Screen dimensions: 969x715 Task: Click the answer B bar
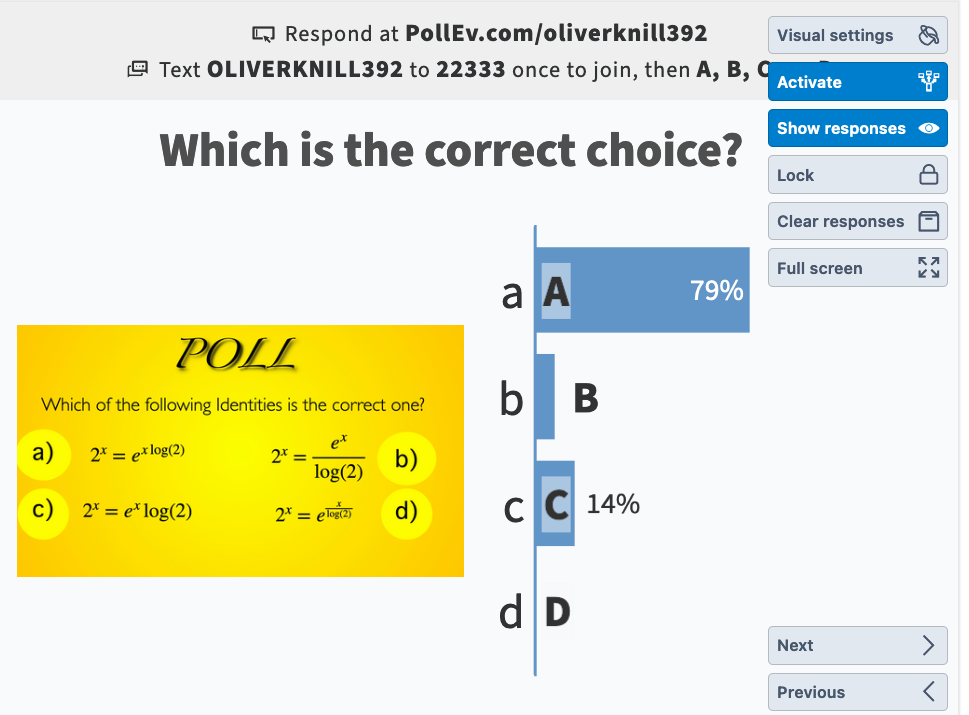coord(546,397)
